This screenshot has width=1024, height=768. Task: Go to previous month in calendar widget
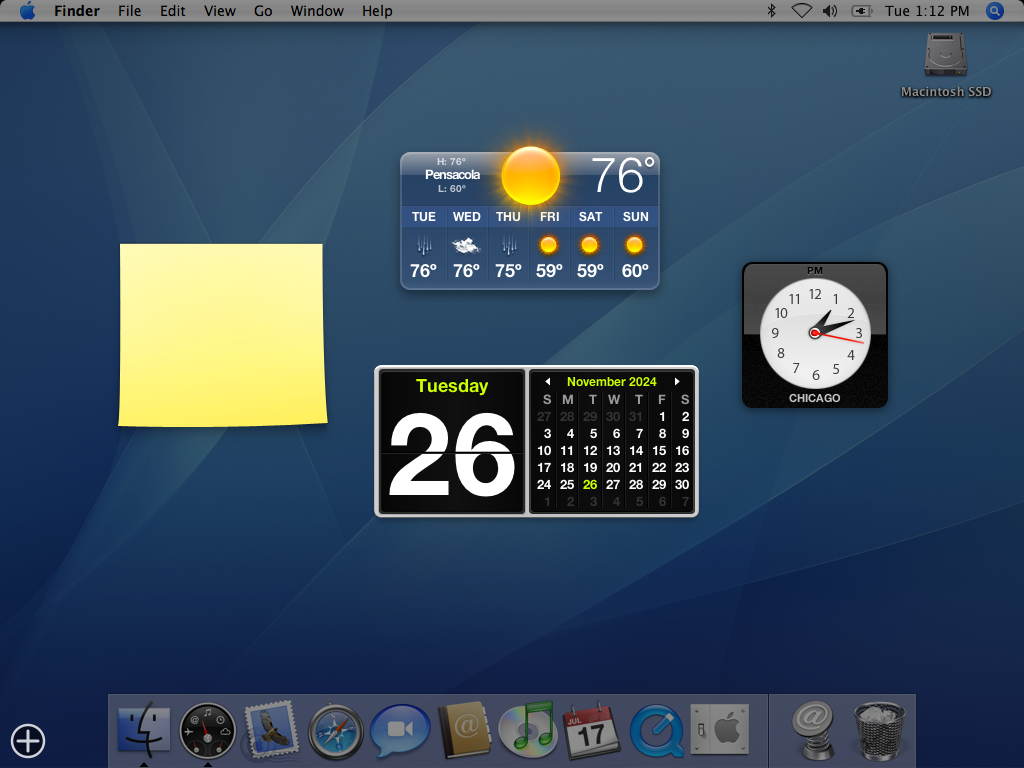tap(547, 381)
